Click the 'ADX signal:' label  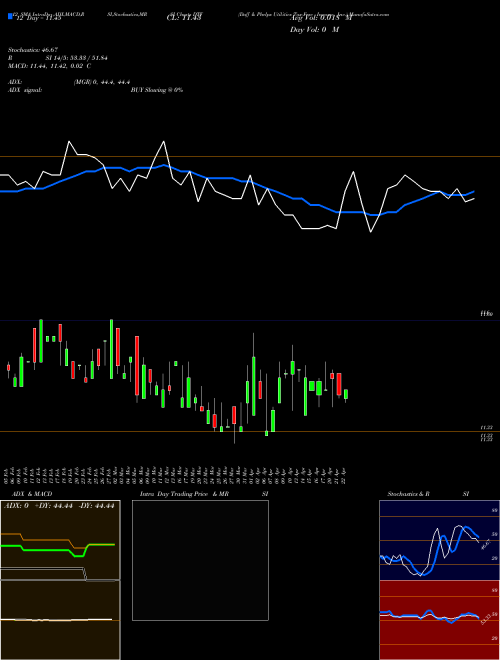[x=25, y=90]
